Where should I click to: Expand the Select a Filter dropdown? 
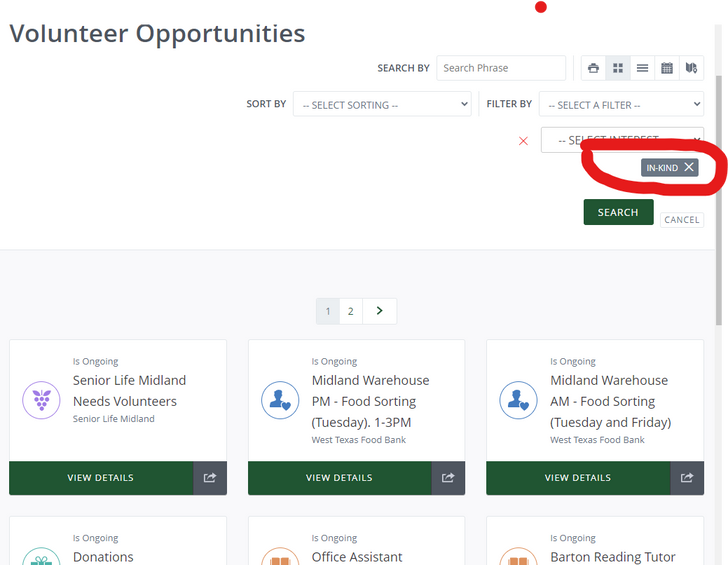point(621,105)
